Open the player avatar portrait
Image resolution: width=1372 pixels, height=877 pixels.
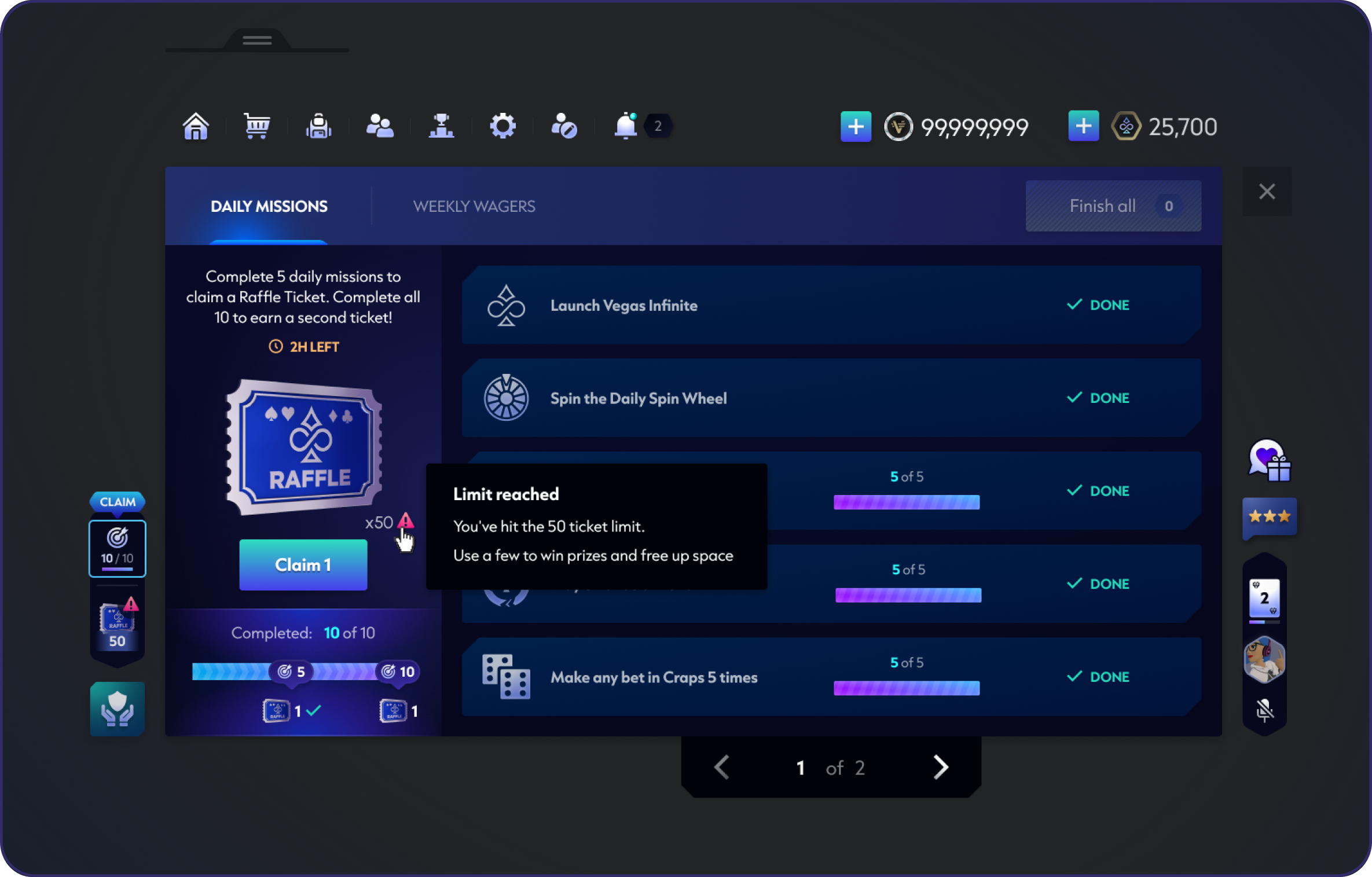1264,659
